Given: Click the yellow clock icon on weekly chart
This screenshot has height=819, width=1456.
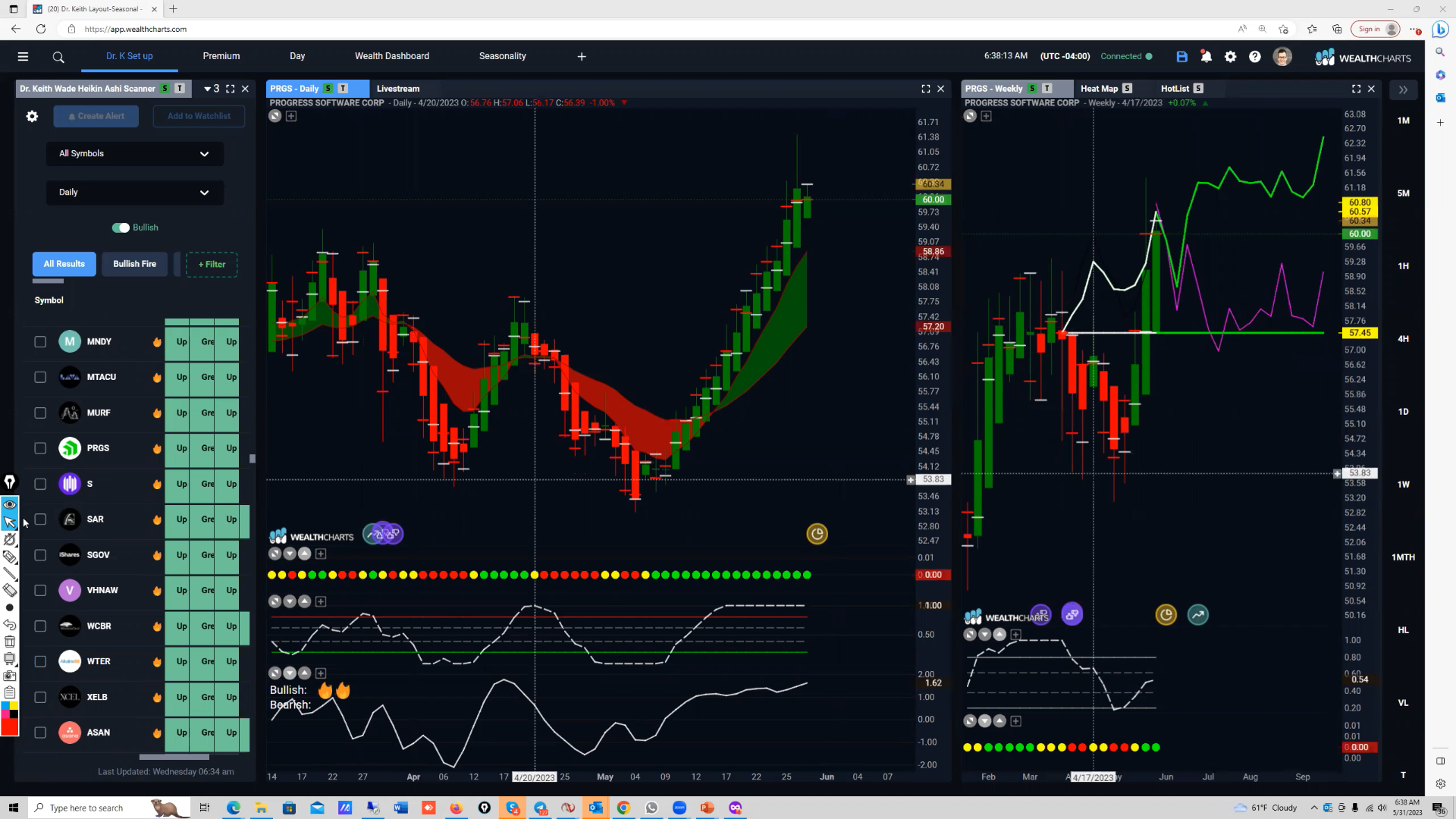Looking at the screenshot, I should pyautogui.click(x=1166, y=615).
